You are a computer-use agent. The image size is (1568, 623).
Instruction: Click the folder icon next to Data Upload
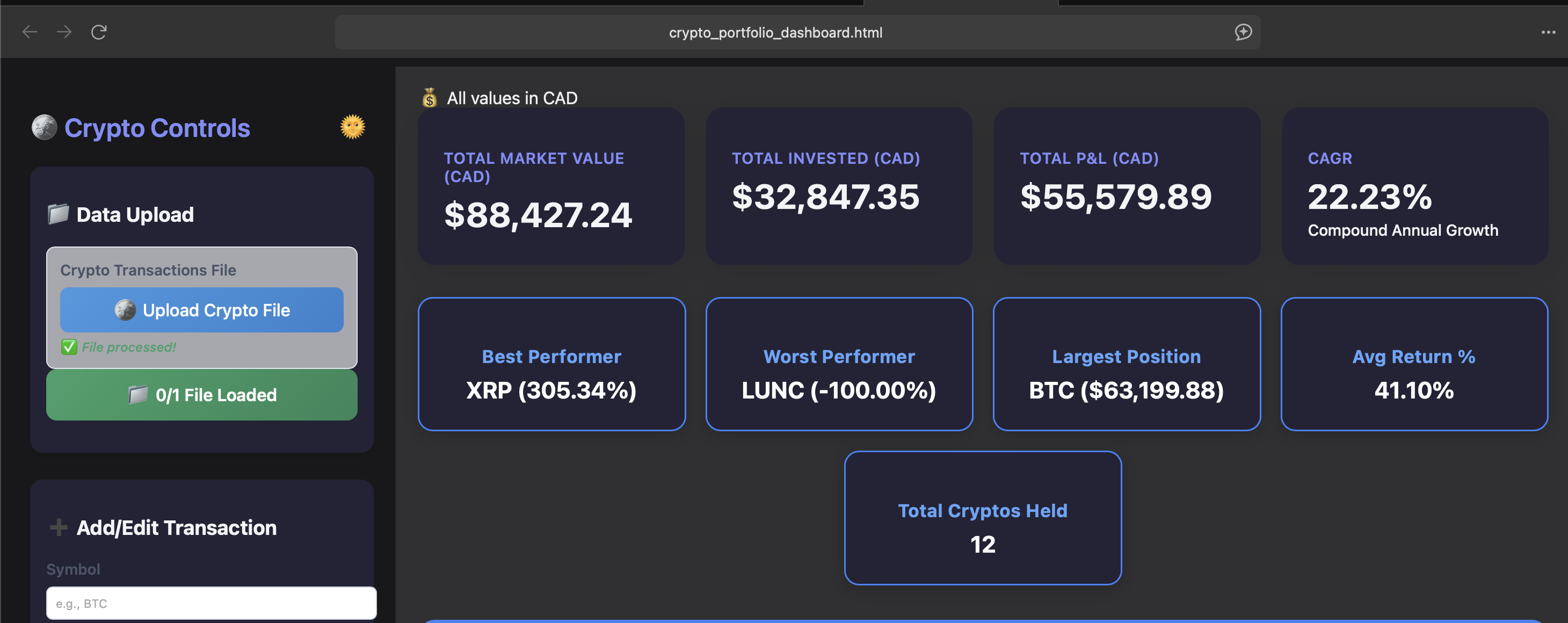[58, 213]
